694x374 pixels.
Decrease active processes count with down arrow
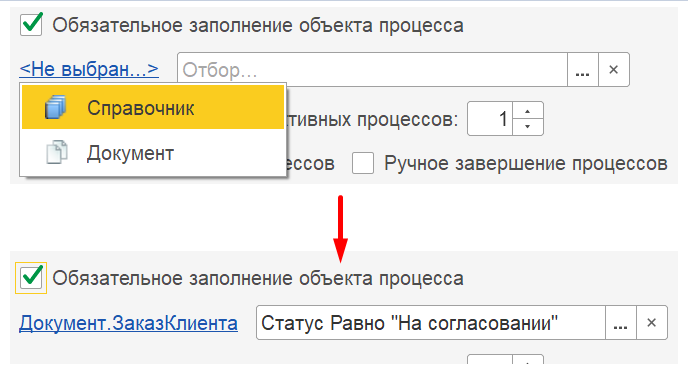tap(528, 127)
